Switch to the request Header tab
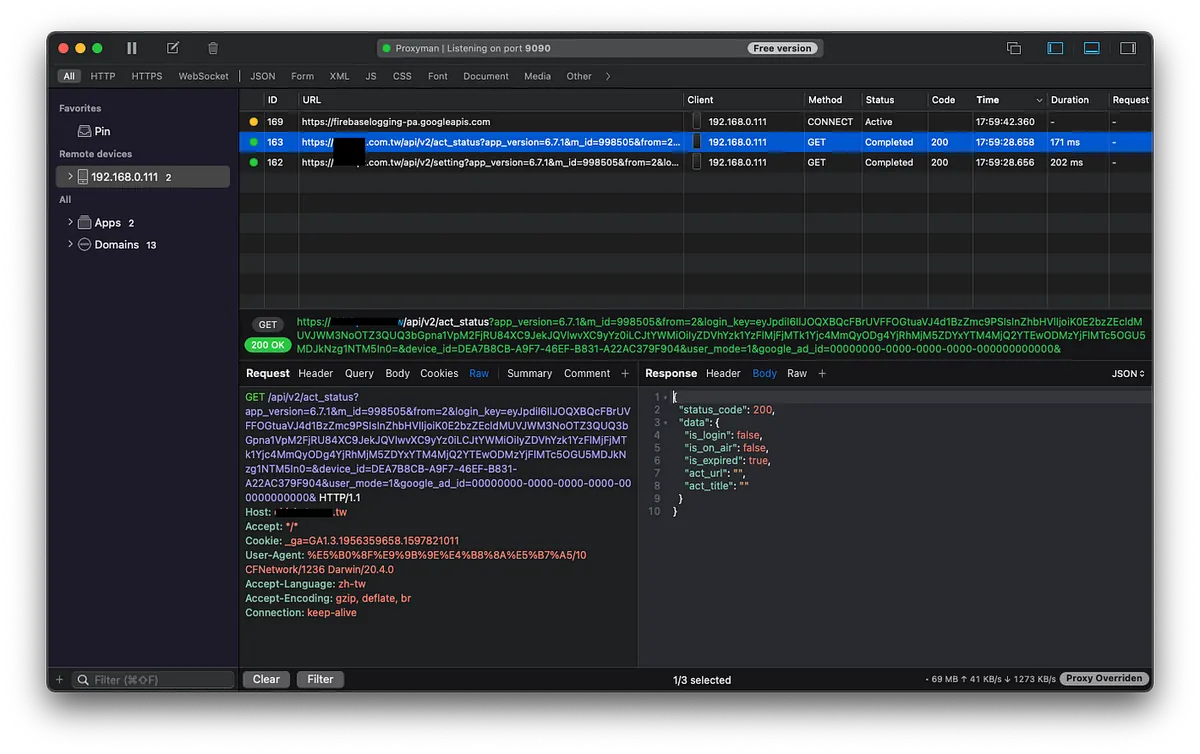Screen dimensions: 1200x754 (315, 374)
